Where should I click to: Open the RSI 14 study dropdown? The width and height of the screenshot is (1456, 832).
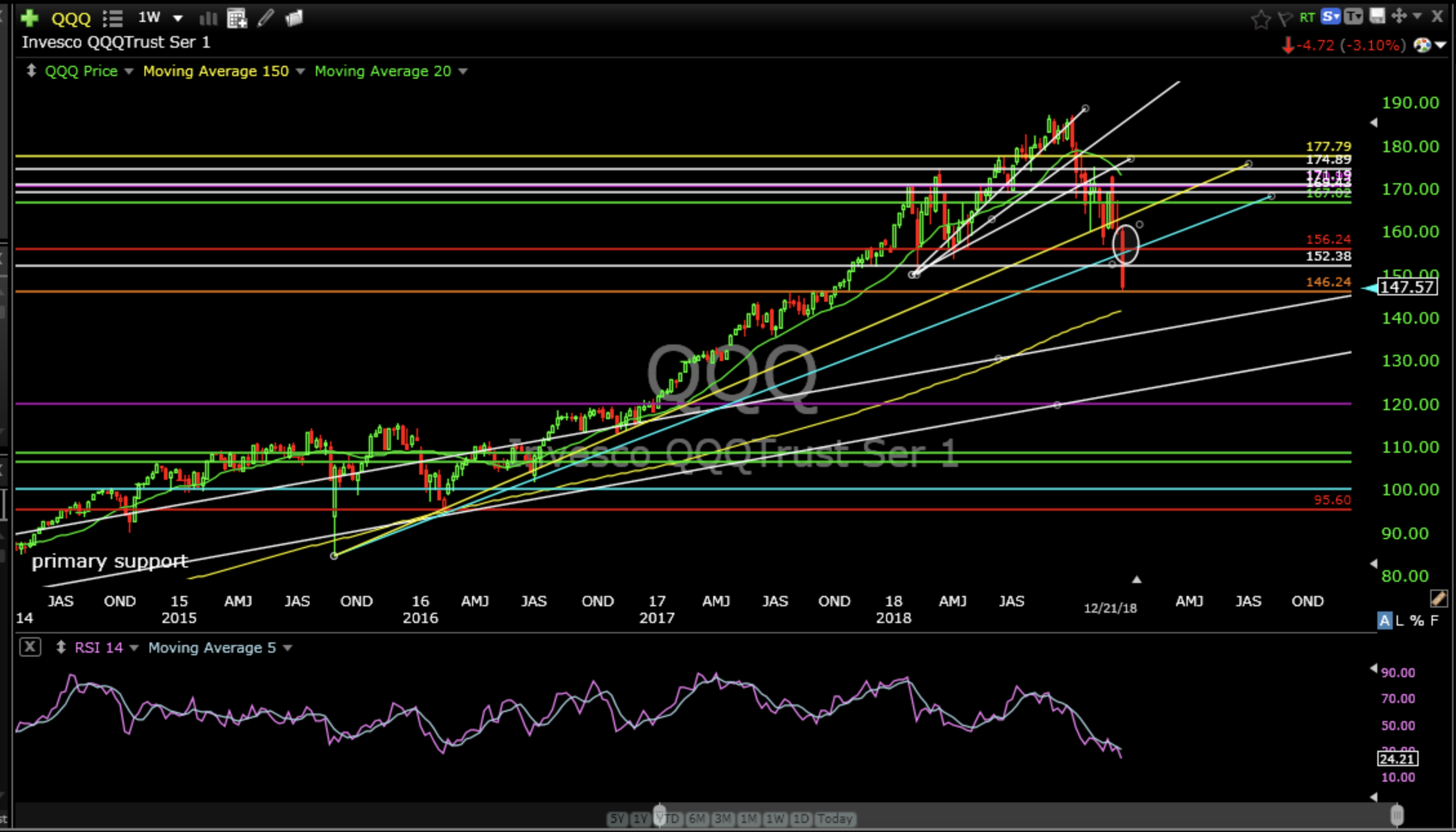133,648
